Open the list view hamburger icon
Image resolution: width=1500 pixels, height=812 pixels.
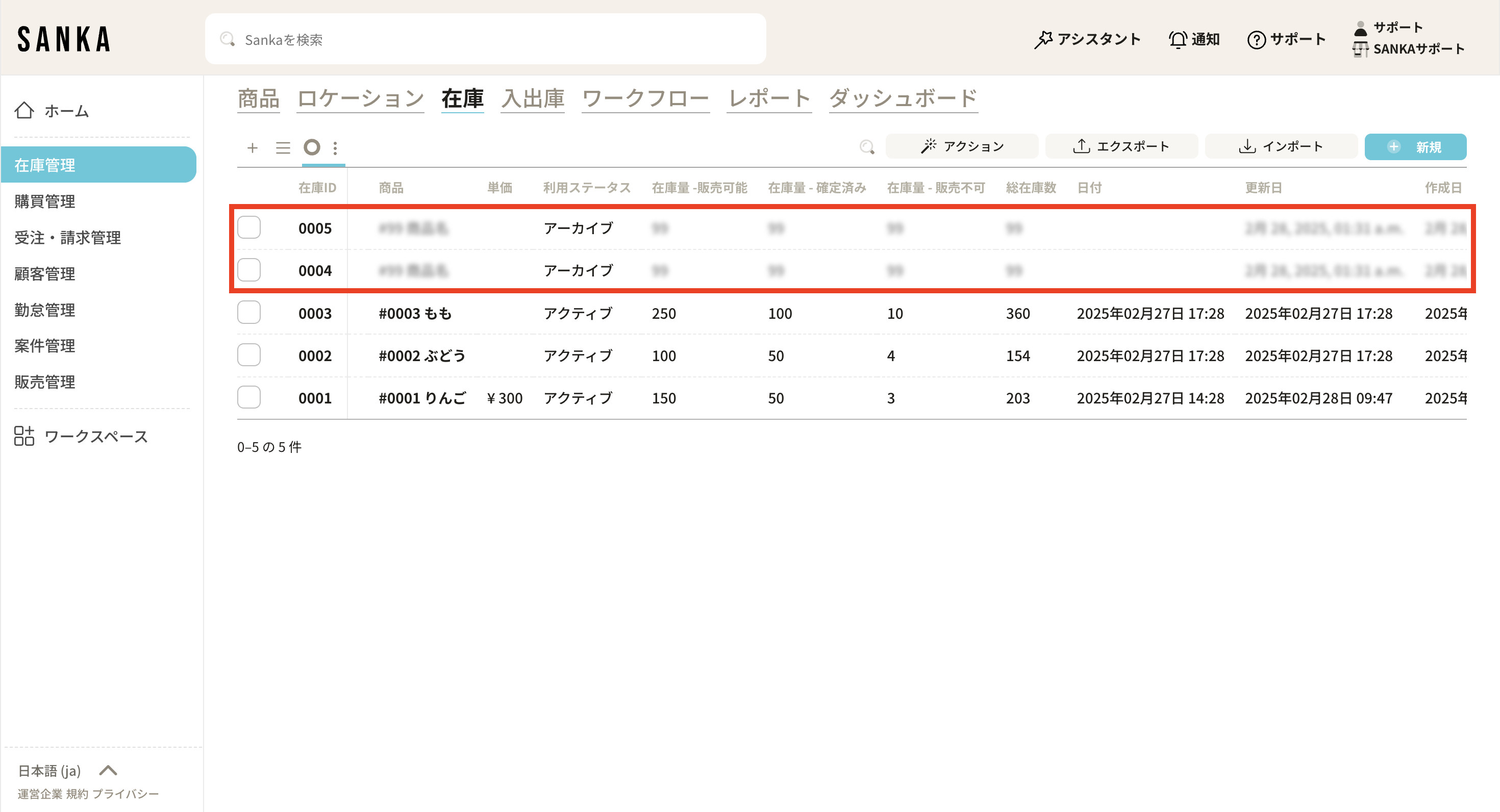283,148
